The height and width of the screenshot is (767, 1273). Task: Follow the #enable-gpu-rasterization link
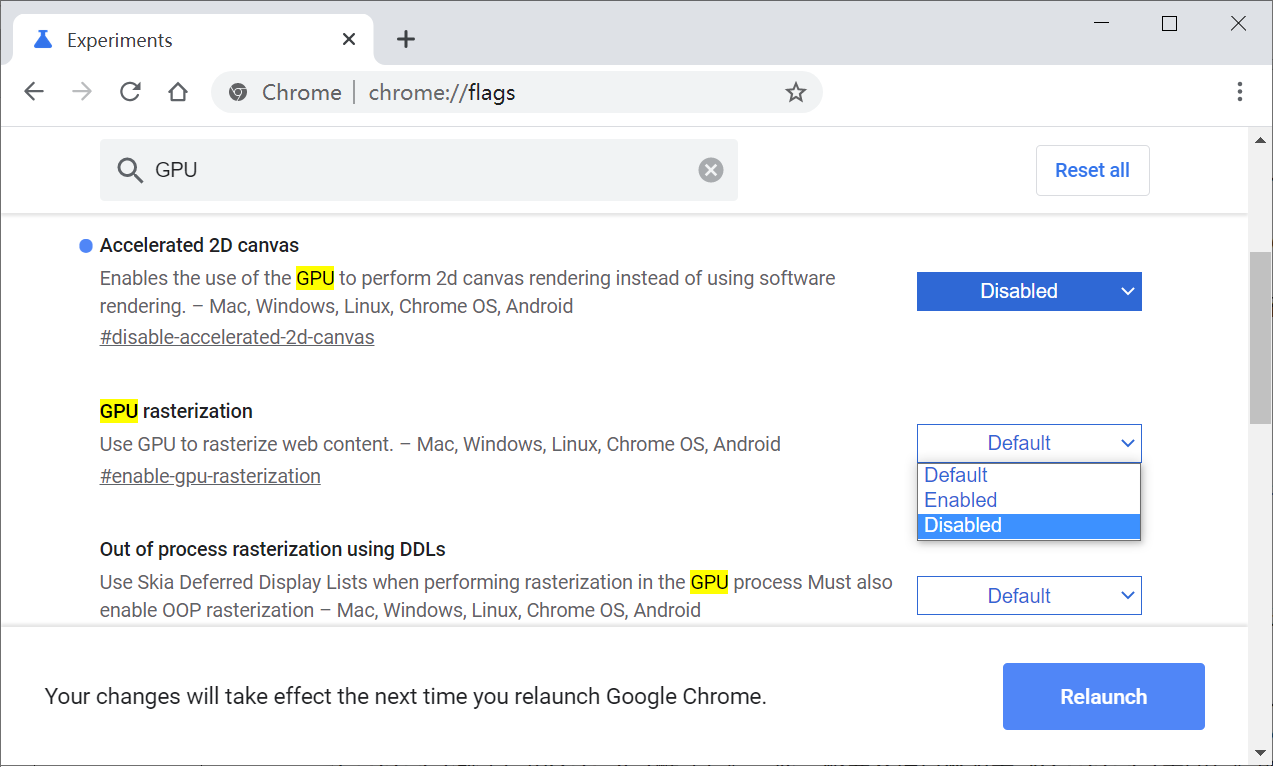210,476
